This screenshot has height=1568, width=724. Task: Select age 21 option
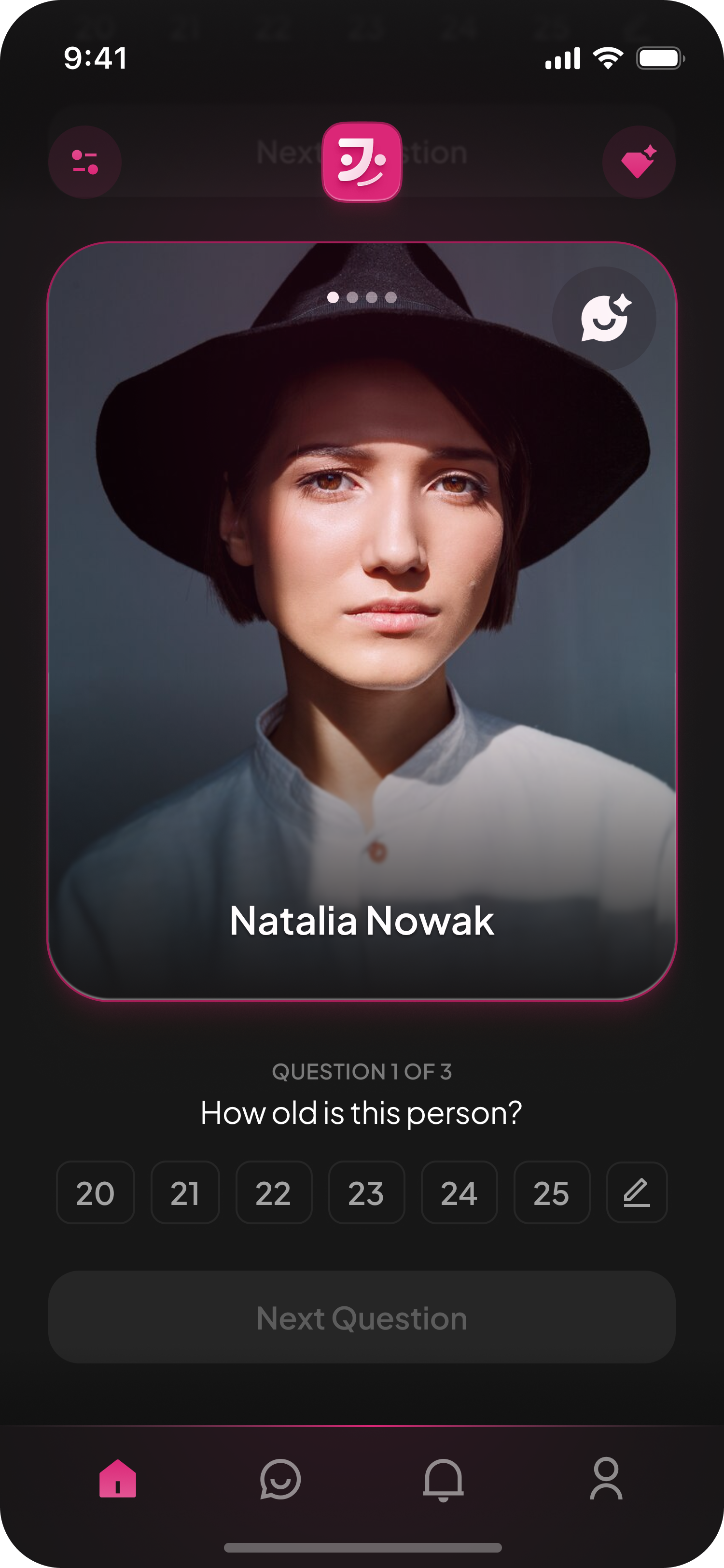(185, 1192)
